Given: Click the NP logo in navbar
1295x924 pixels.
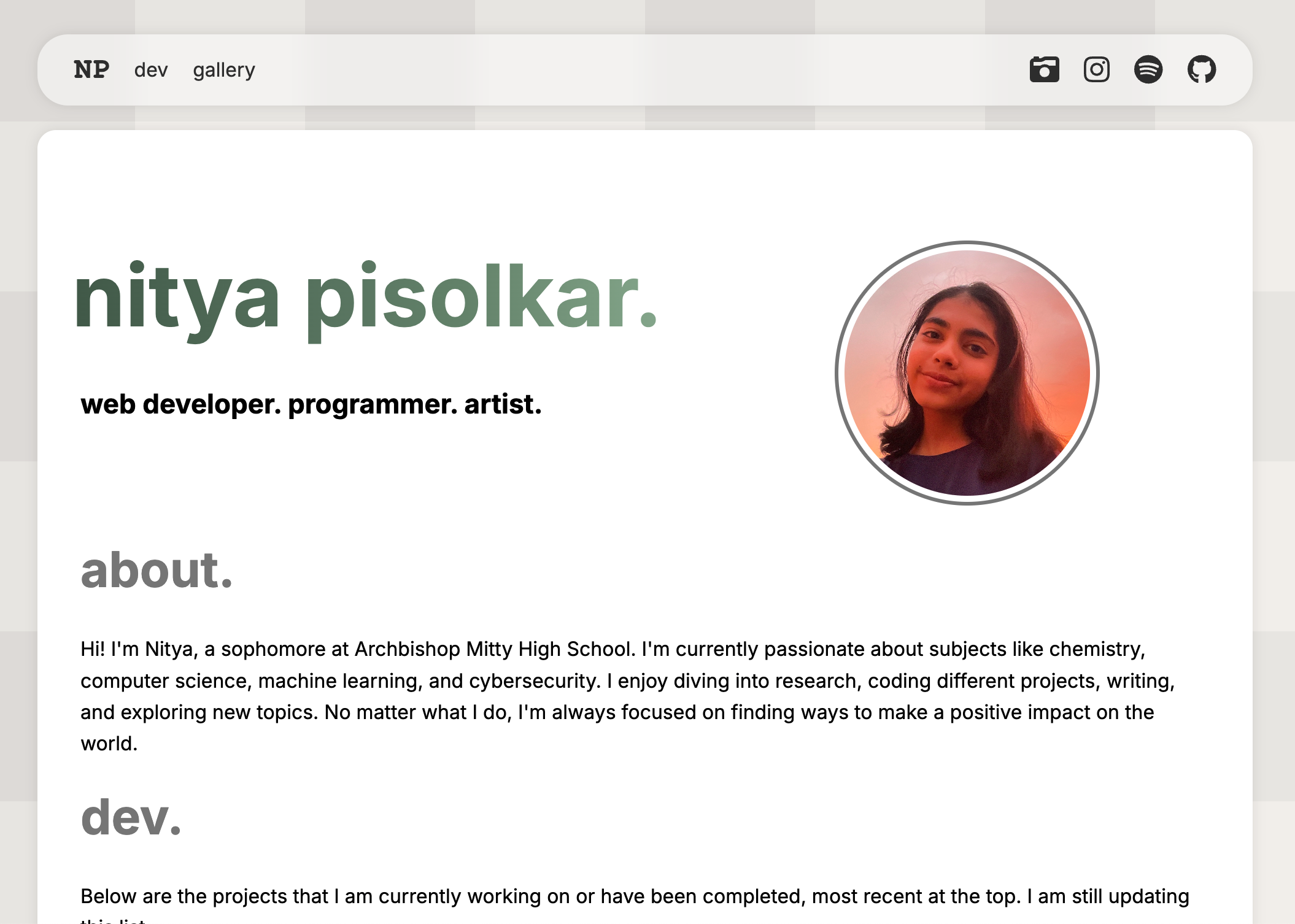Looking at the screenshot, I should point(91,69).
